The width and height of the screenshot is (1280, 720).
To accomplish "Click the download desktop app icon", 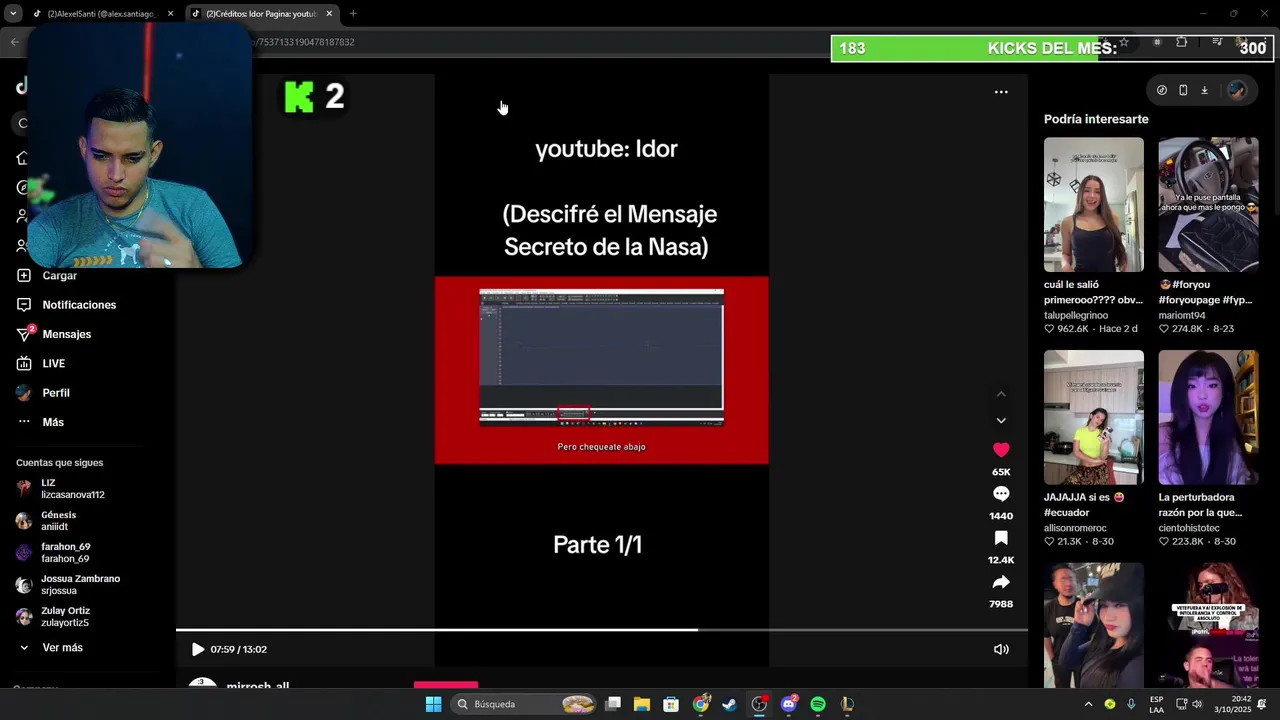I will click(x=1205, y=90).
